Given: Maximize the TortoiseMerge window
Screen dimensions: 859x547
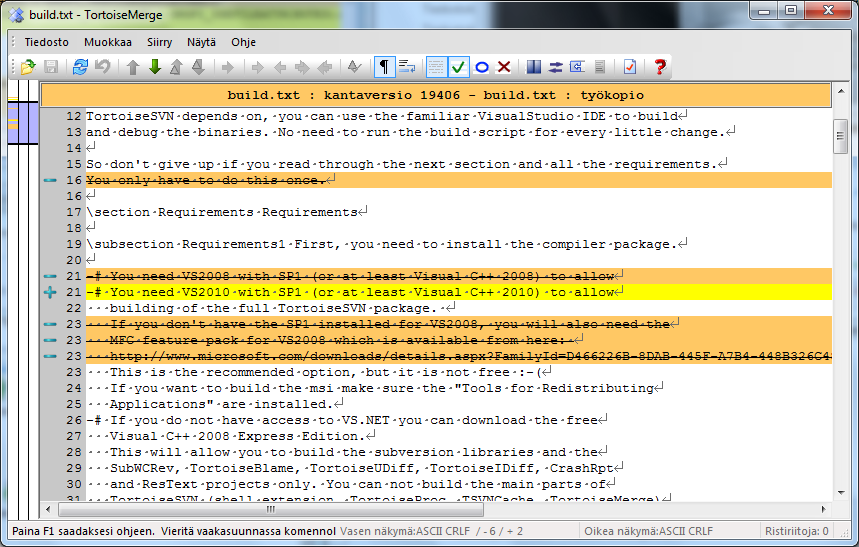Looking at the screenshot, I should pos(791,10).
